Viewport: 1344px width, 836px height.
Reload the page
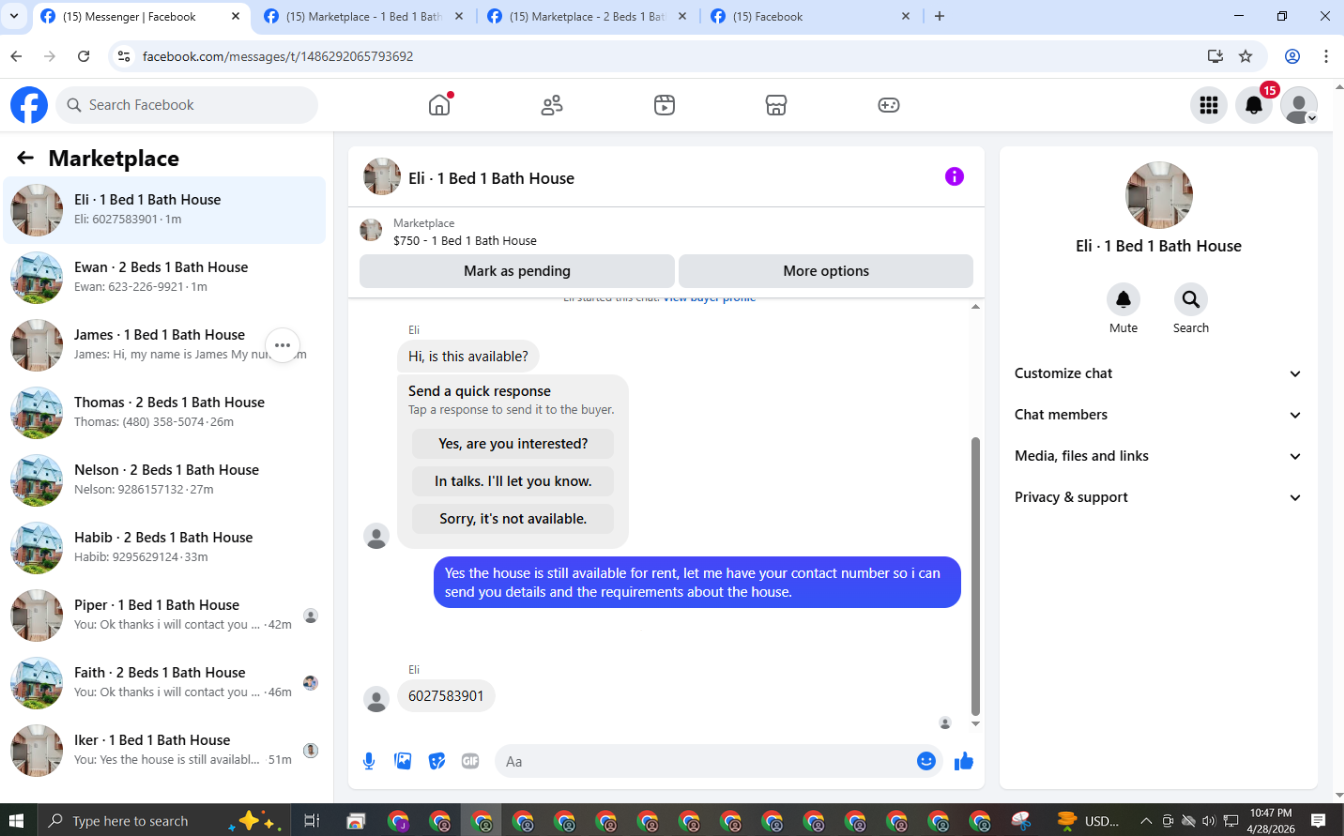[84, 56]
